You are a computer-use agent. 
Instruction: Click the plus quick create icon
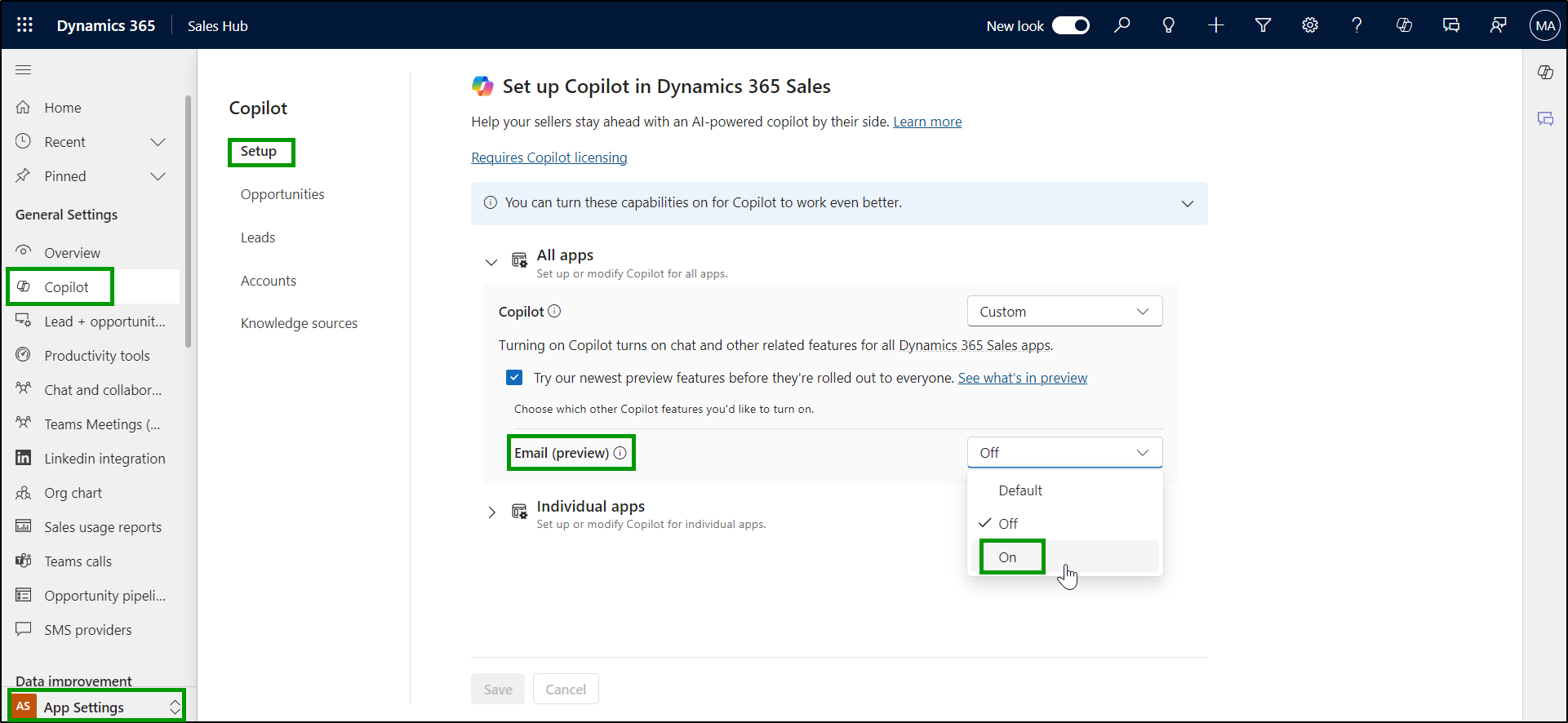[1216, 25]
